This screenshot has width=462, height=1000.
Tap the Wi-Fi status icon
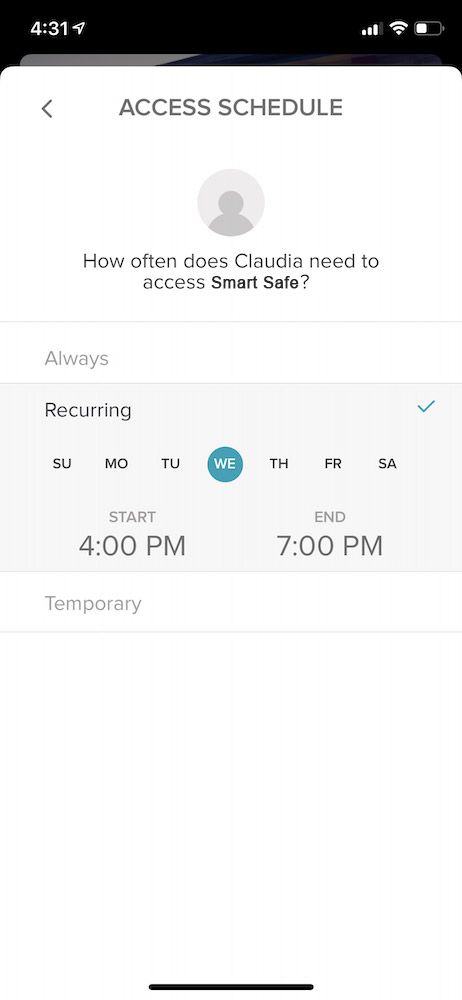[399, 28]
